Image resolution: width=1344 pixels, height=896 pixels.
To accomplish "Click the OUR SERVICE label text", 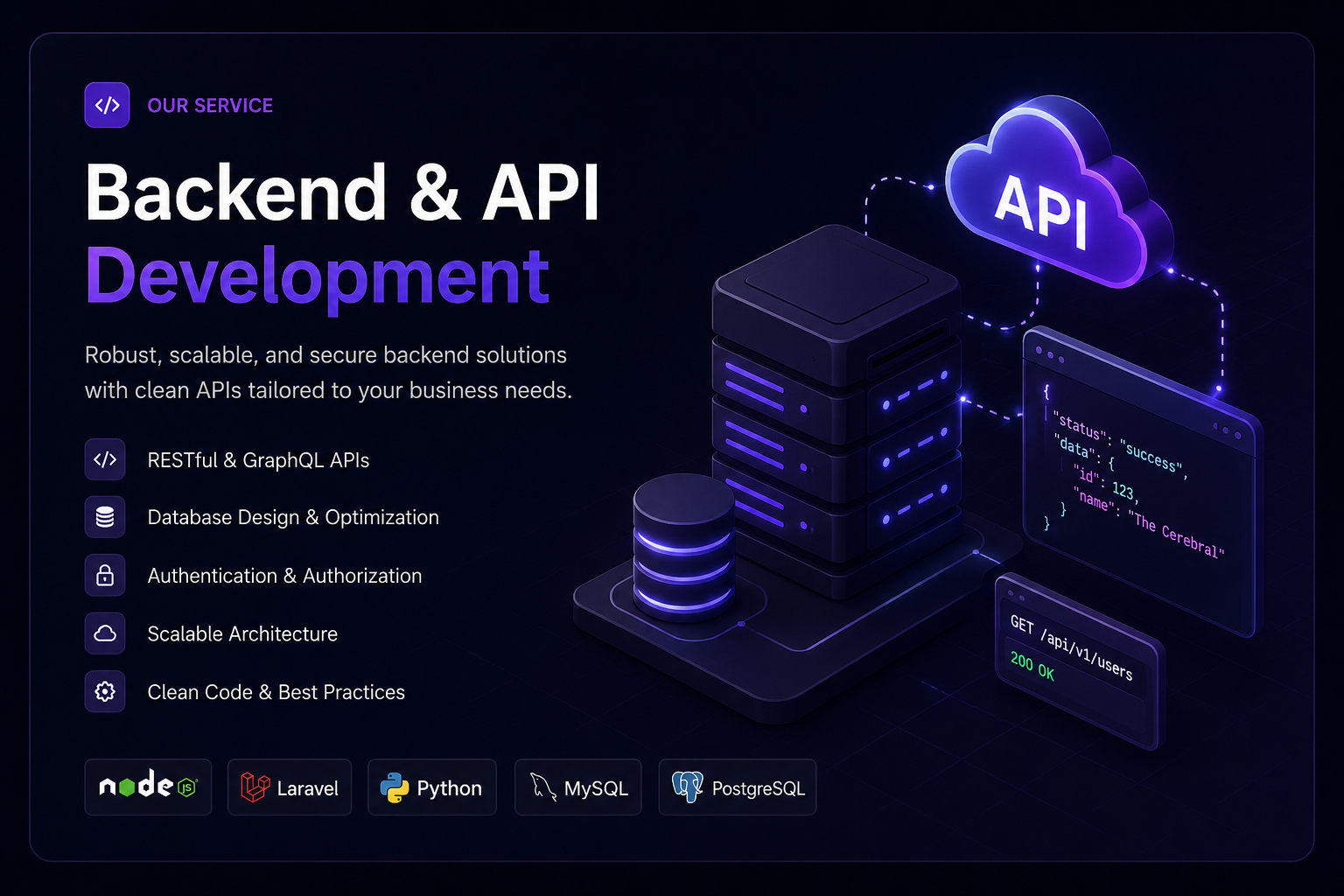I will point(210,105).
